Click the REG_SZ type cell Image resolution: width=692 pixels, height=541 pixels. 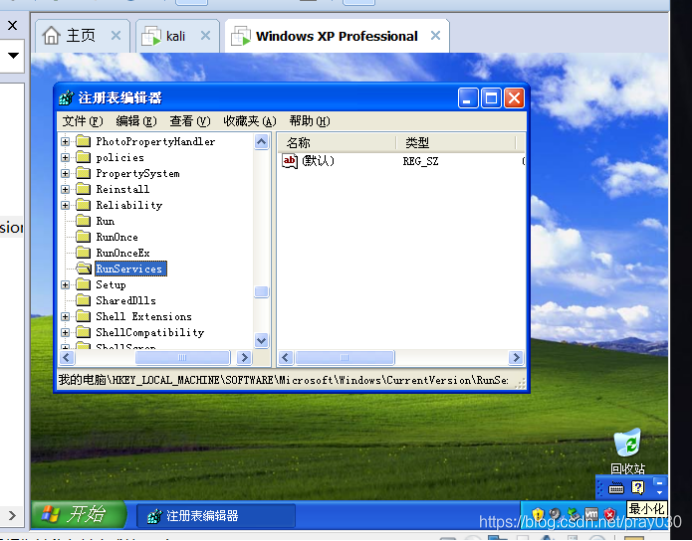[421, 162]
